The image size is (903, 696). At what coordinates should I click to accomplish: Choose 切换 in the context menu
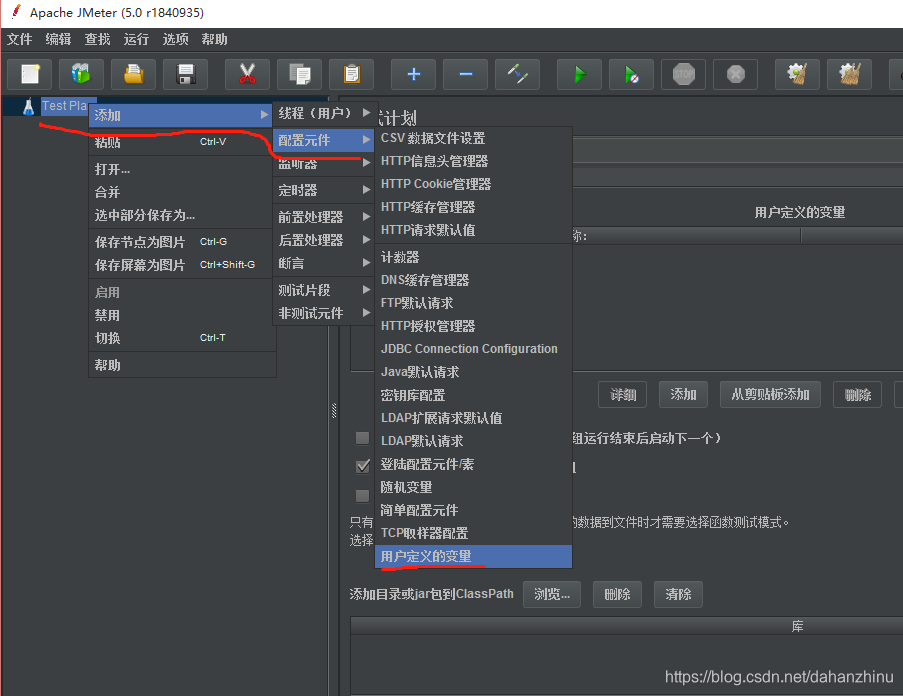pyautogui.click(x=180, y=338)
